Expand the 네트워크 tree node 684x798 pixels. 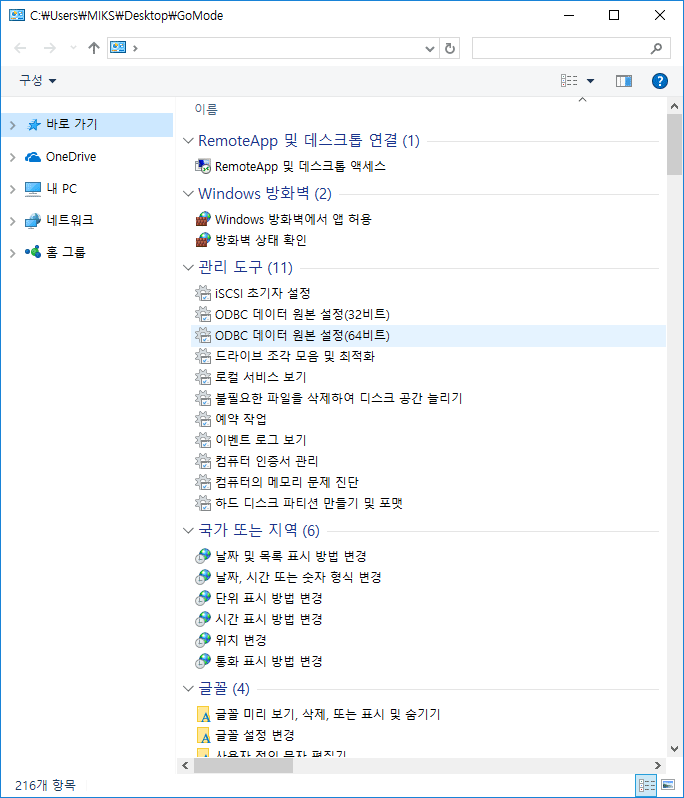coord(13,221)
